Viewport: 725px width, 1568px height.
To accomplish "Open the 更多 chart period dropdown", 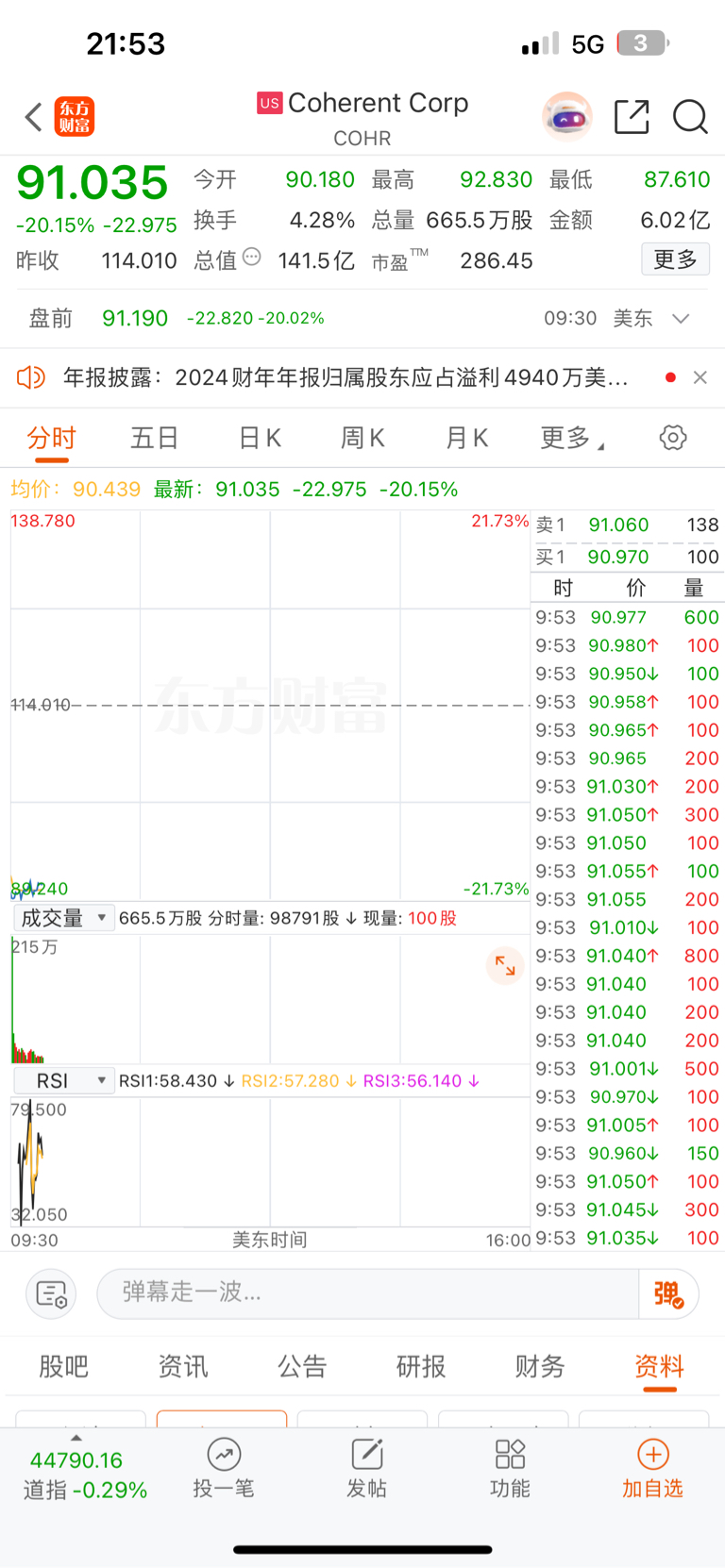I will (x=573, y=438).
